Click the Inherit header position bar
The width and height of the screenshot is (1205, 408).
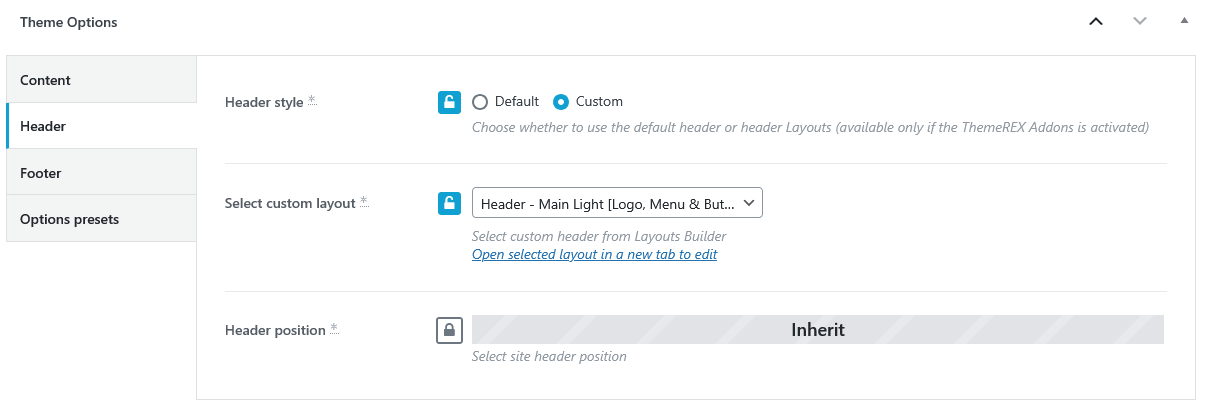[817, 330]
